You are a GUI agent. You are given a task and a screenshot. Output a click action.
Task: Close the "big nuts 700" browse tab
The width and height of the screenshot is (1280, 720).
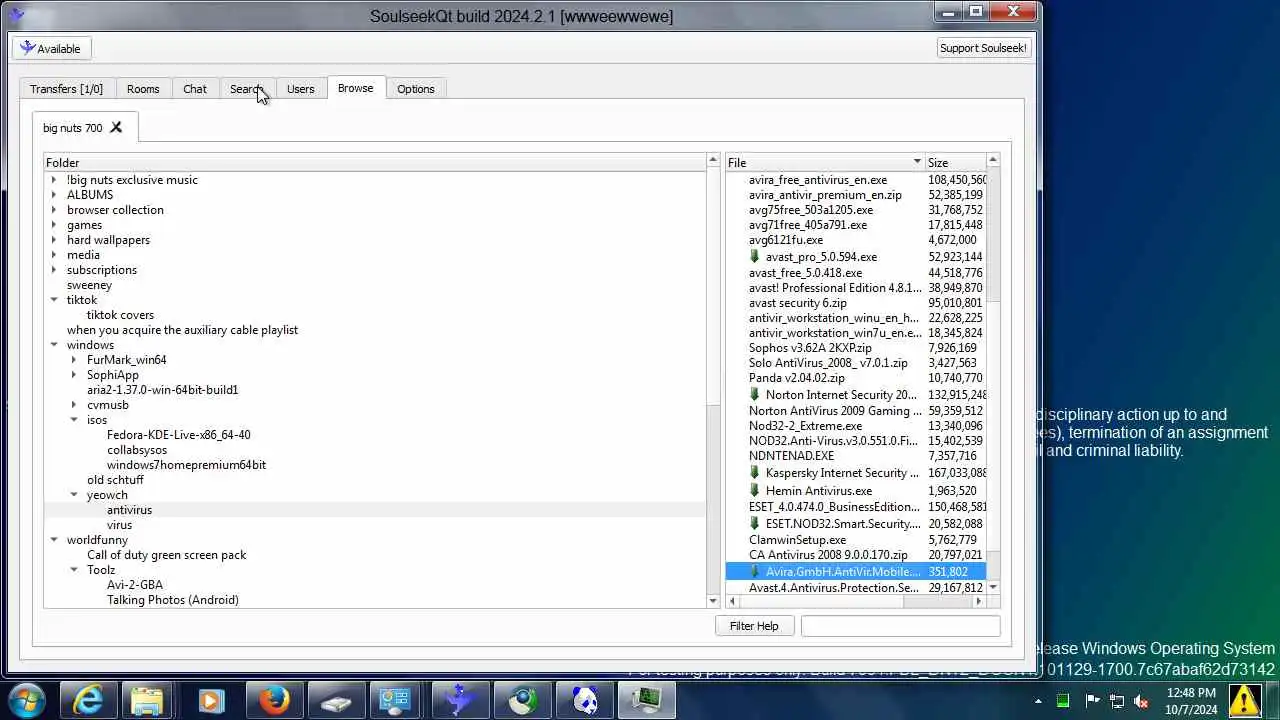[x=116, y=127]
